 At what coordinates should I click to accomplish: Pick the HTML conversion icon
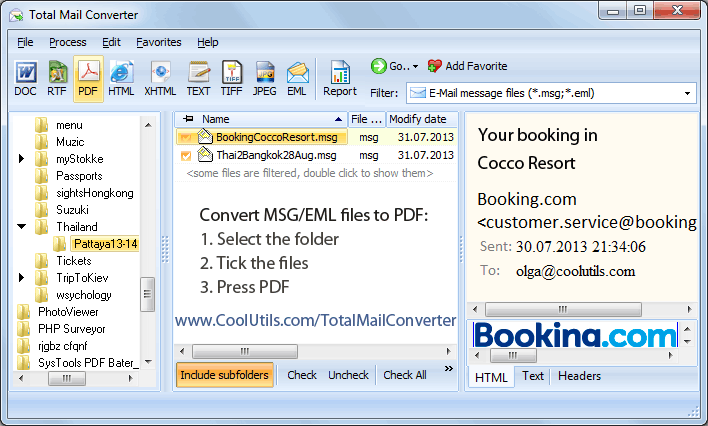point(121,72)
